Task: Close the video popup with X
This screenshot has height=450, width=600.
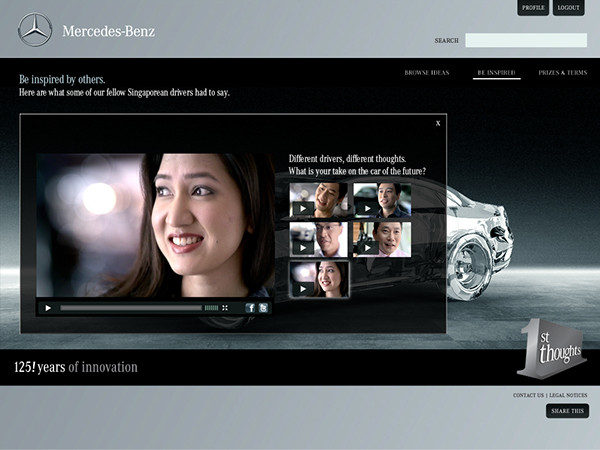Action: tap(438, 123)
